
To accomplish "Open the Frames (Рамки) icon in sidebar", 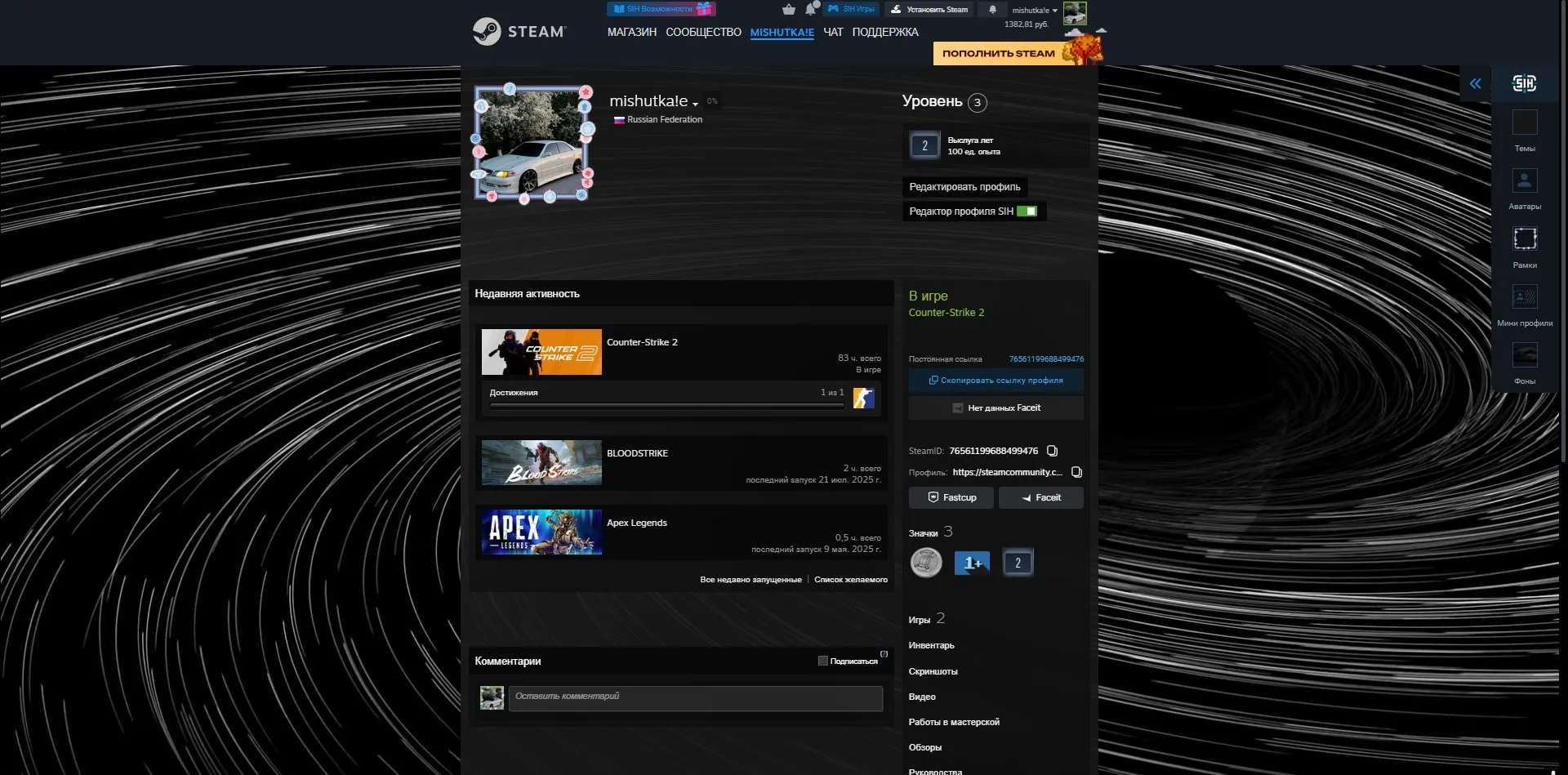I will click(1524, 238).
